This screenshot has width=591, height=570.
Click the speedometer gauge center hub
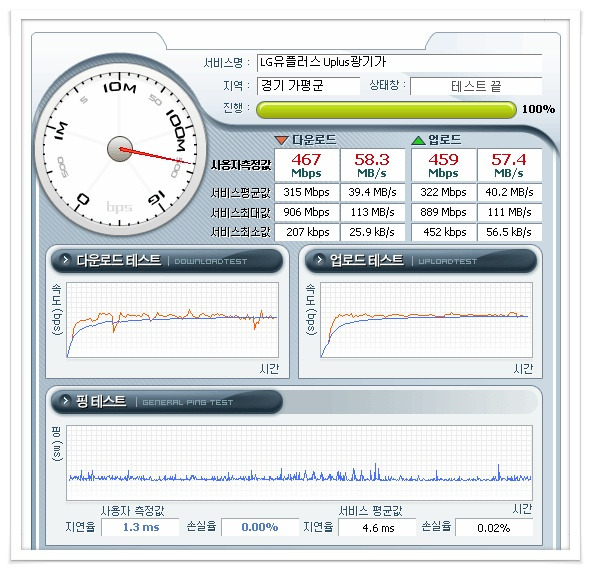click(x=120, y=149)
